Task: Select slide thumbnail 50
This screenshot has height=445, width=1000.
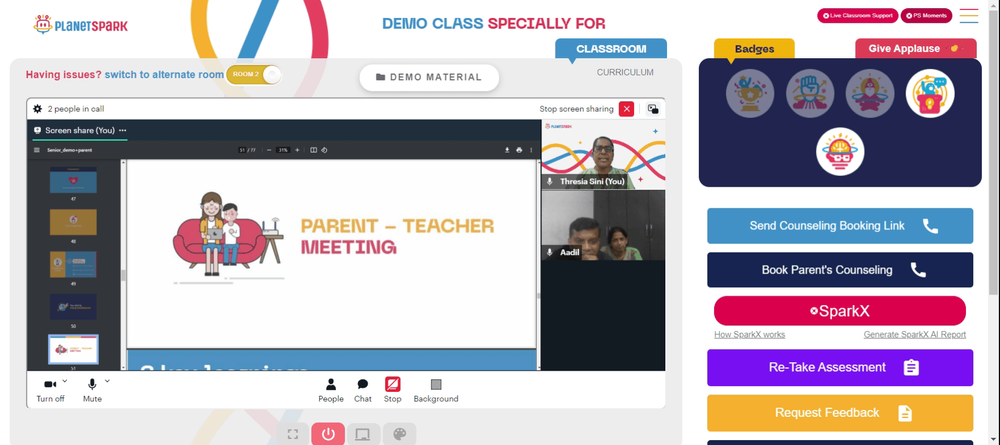Action: 73,306
